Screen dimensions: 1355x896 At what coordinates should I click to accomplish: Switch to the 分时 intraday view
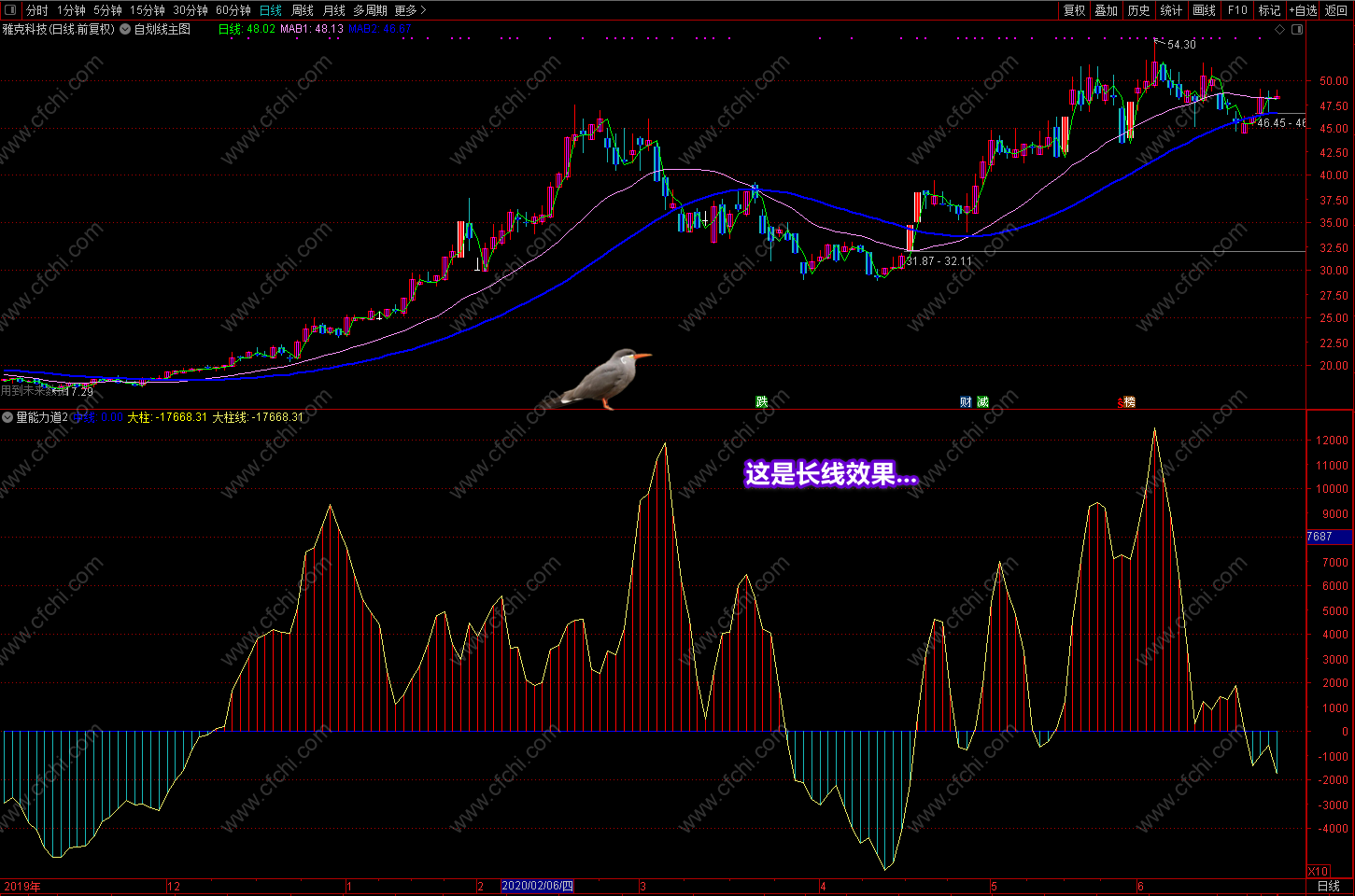click(36, 10)
